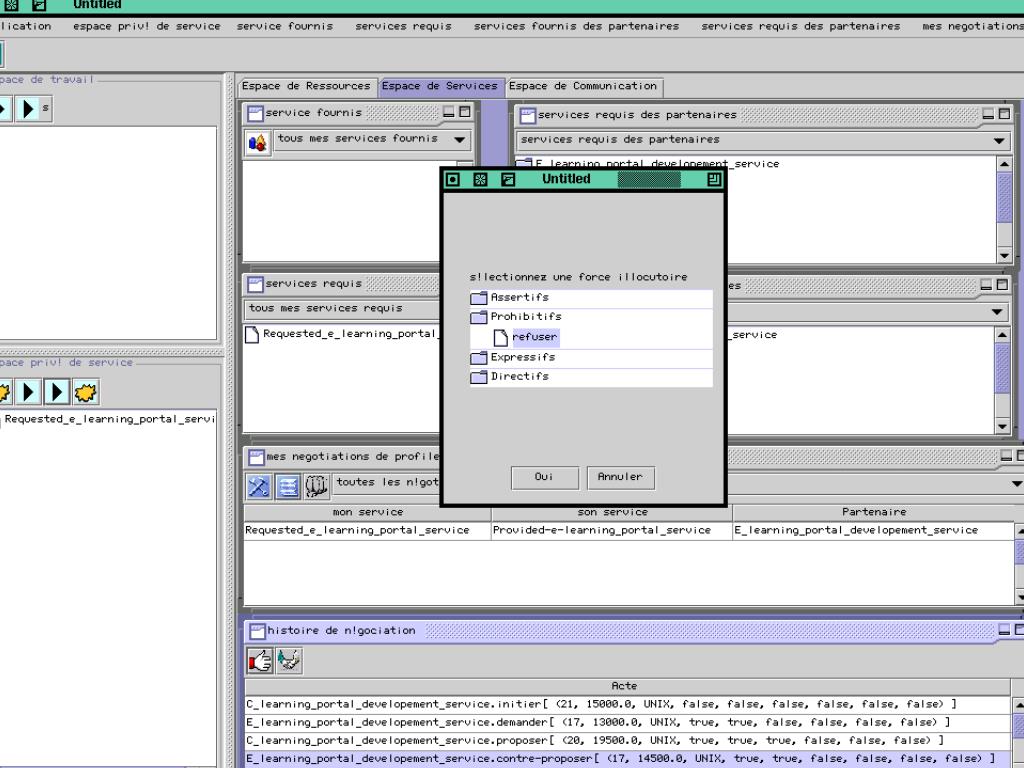Switch to Espace de Communication tab
Screen dimensions: 1024x768
pos(583,86)
